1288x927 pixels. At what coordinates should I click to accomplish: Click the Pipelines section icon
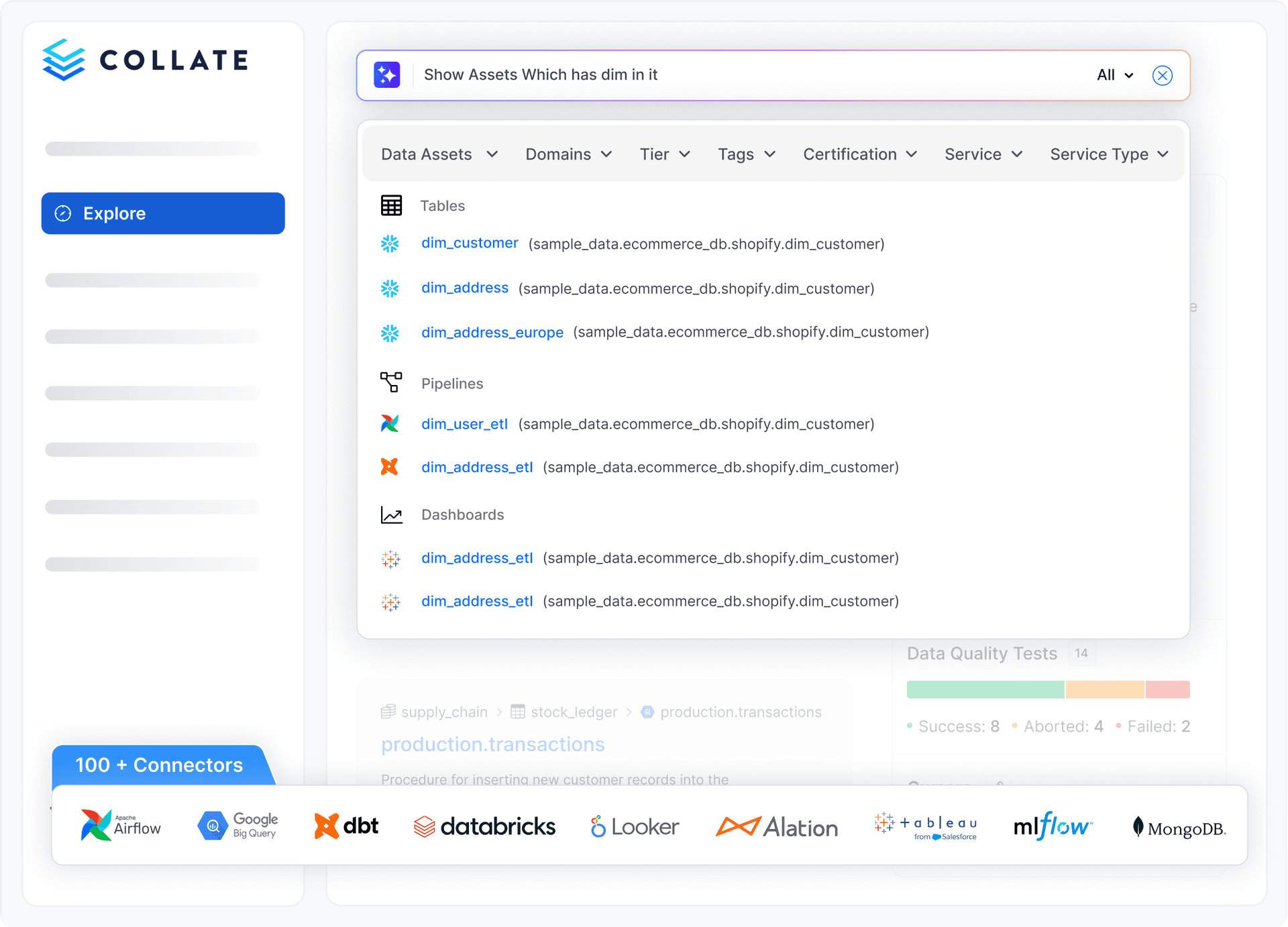coord(391,382)
